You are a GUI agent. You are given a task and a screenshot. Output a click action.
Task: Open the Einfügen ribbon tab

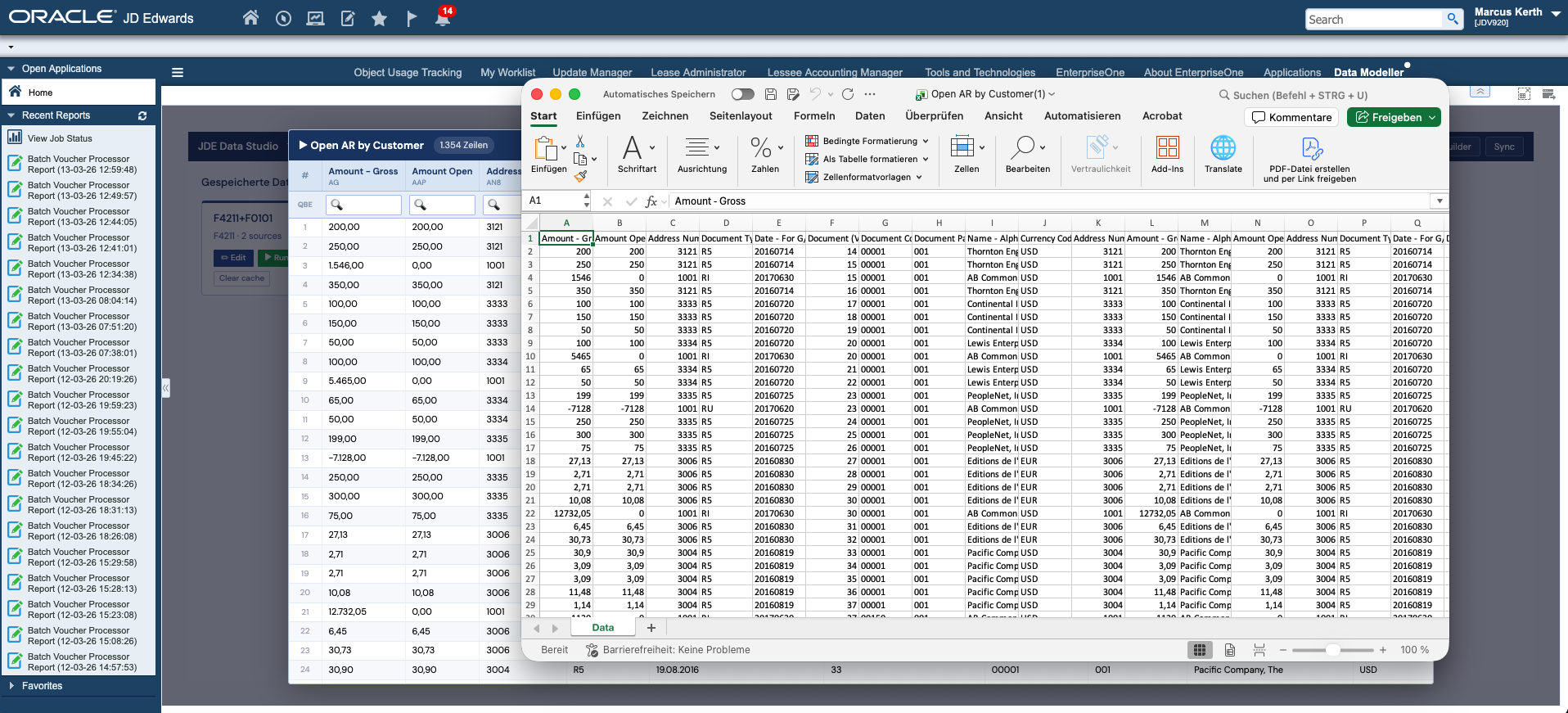(x=598, y=116)
